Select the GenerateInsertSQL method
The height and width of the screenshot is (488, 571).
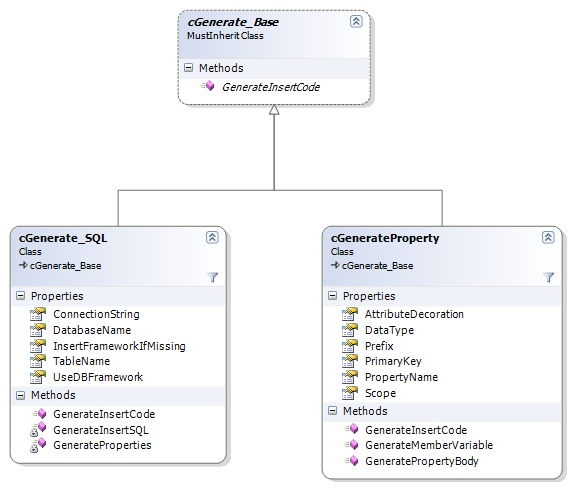(101, 430)
